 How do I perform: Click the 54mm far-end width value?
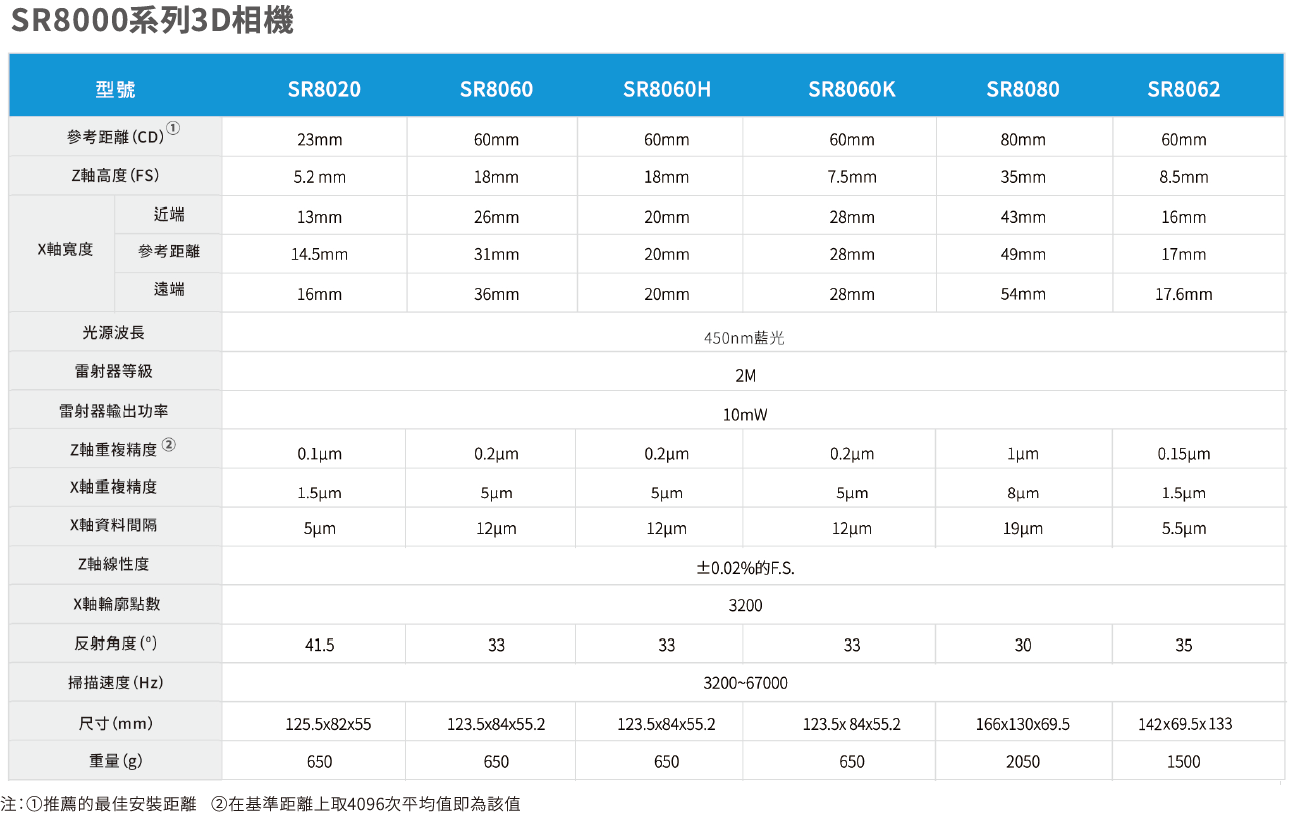(x=1023, y=294)
